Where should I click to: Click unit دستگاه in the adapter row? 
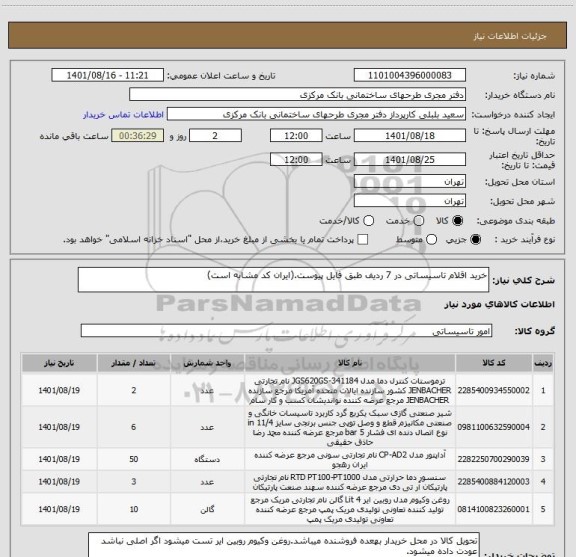tap(207, 459)
